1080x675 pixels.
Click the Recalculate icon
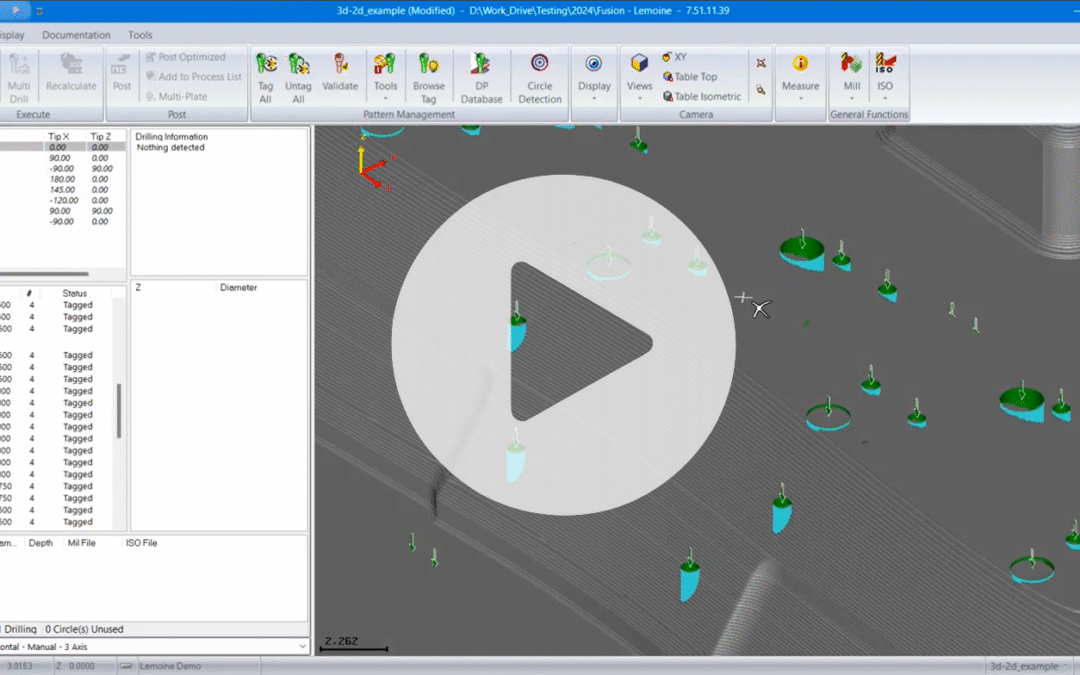tap(71, 72)
